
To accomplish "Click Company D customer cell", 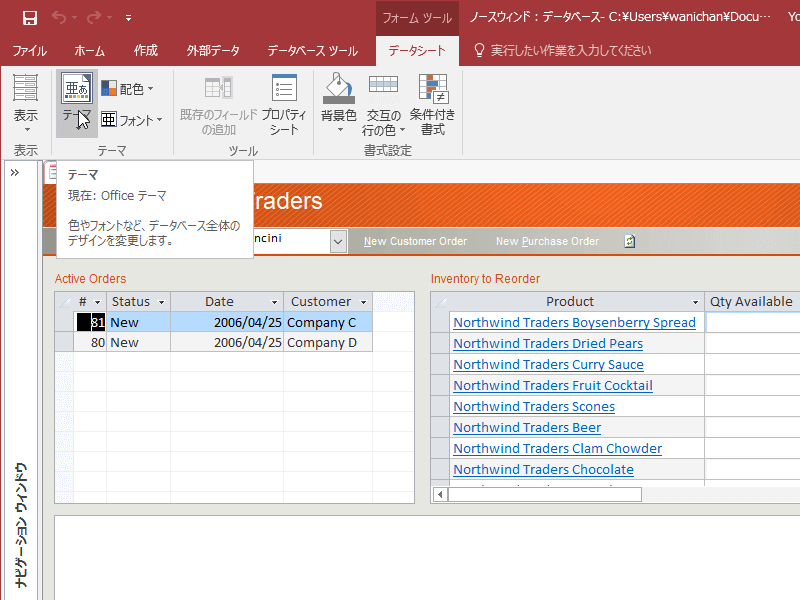I will tap(328, 342).
